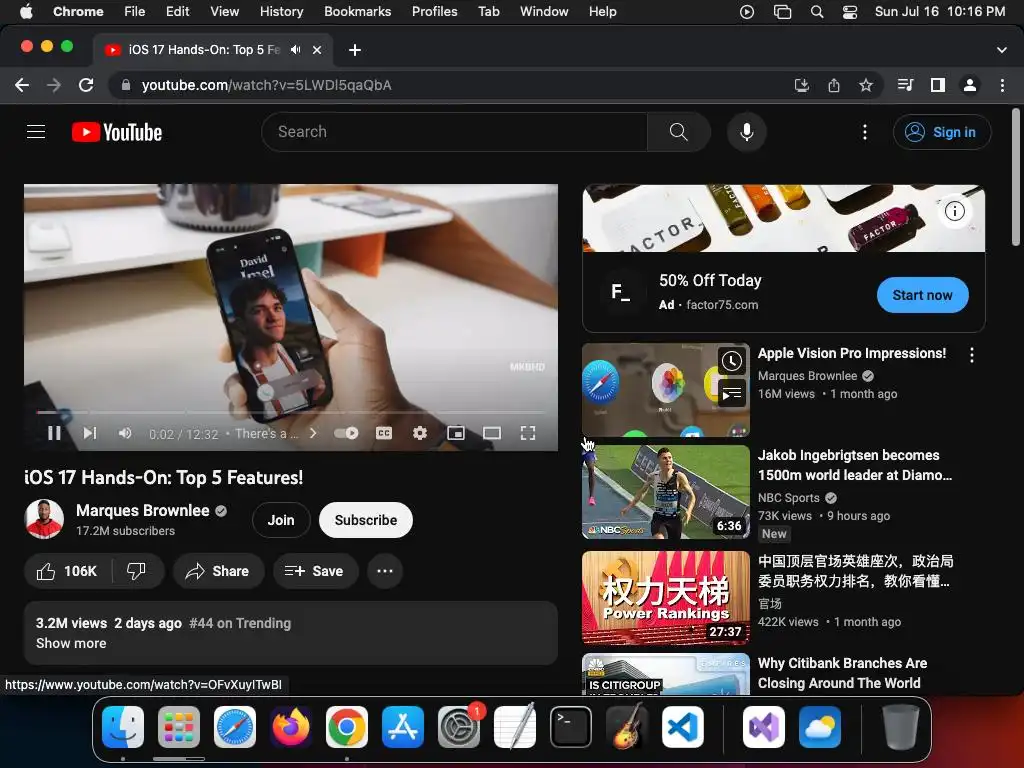Skip to next video in player
1024x768 pixels.
pyautogui.click(x=90, y=433)
